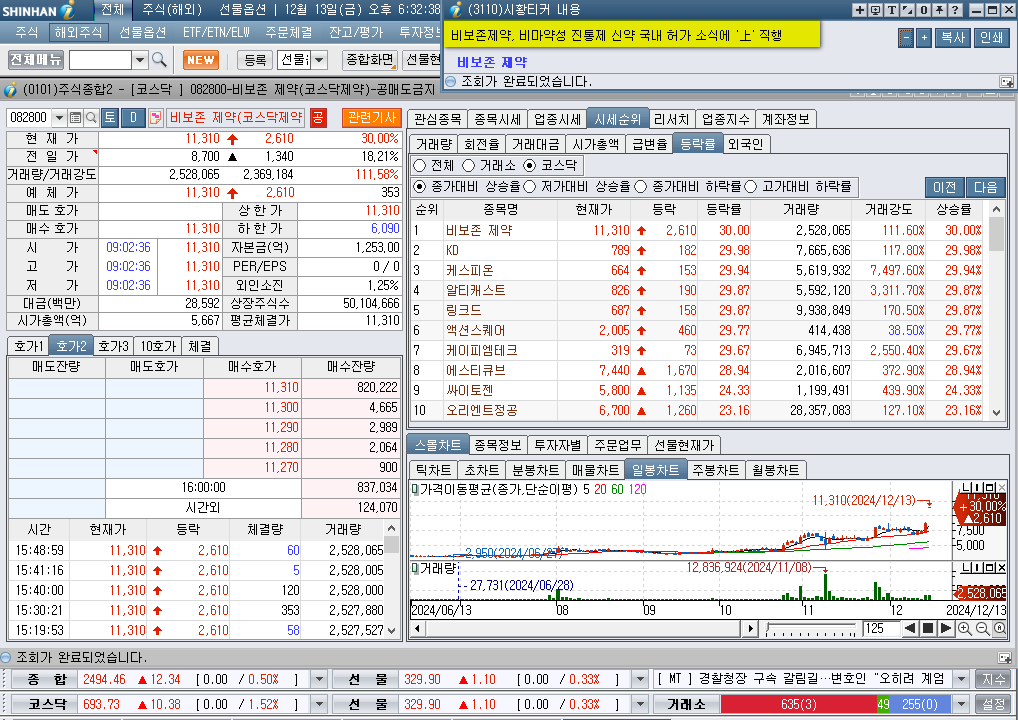The width and height of the screenshot is (1018, 720).
Task: Open the stock code 082800 dropdown
Action: pyautogui.click(x=59, y=118)
